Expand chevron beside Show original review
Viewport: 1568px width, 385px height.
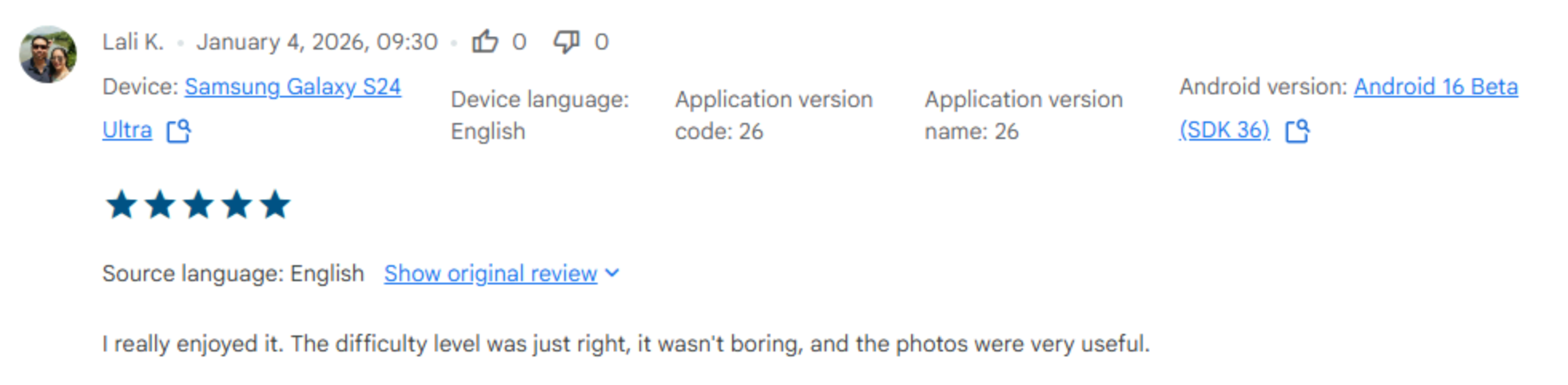pos(612,273)
